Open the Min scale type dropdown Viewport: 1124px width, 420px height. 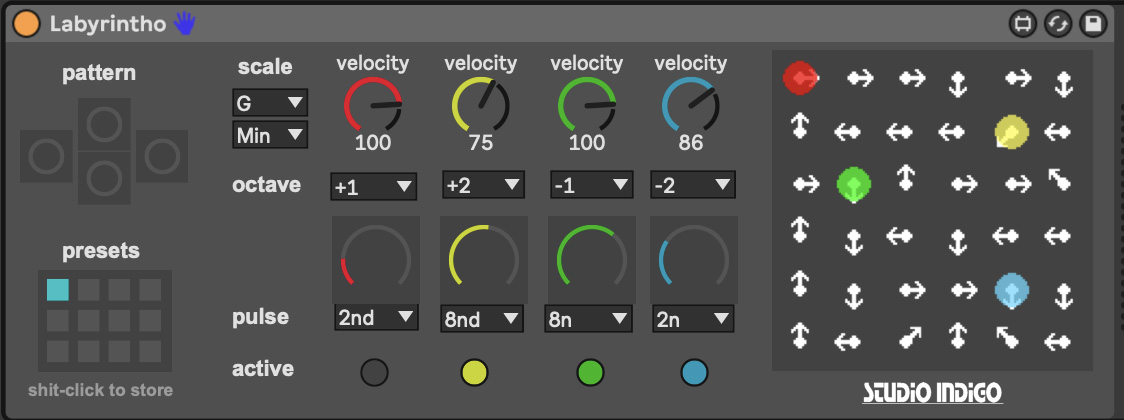click(x=268, y=135)
